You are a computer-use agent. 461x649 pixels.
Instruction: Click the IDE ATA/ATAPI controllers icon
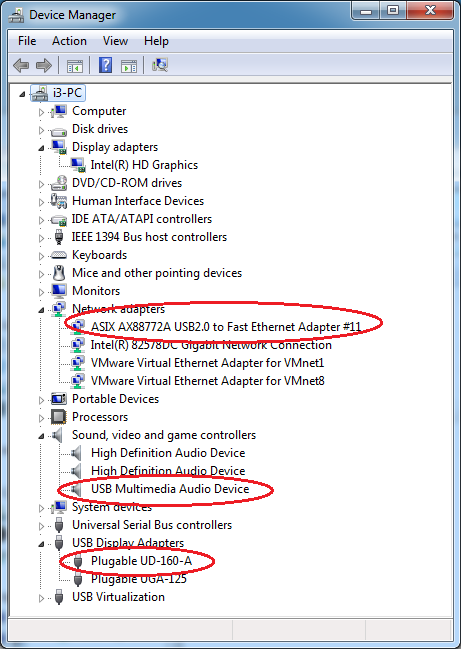[x=59, y=219]
